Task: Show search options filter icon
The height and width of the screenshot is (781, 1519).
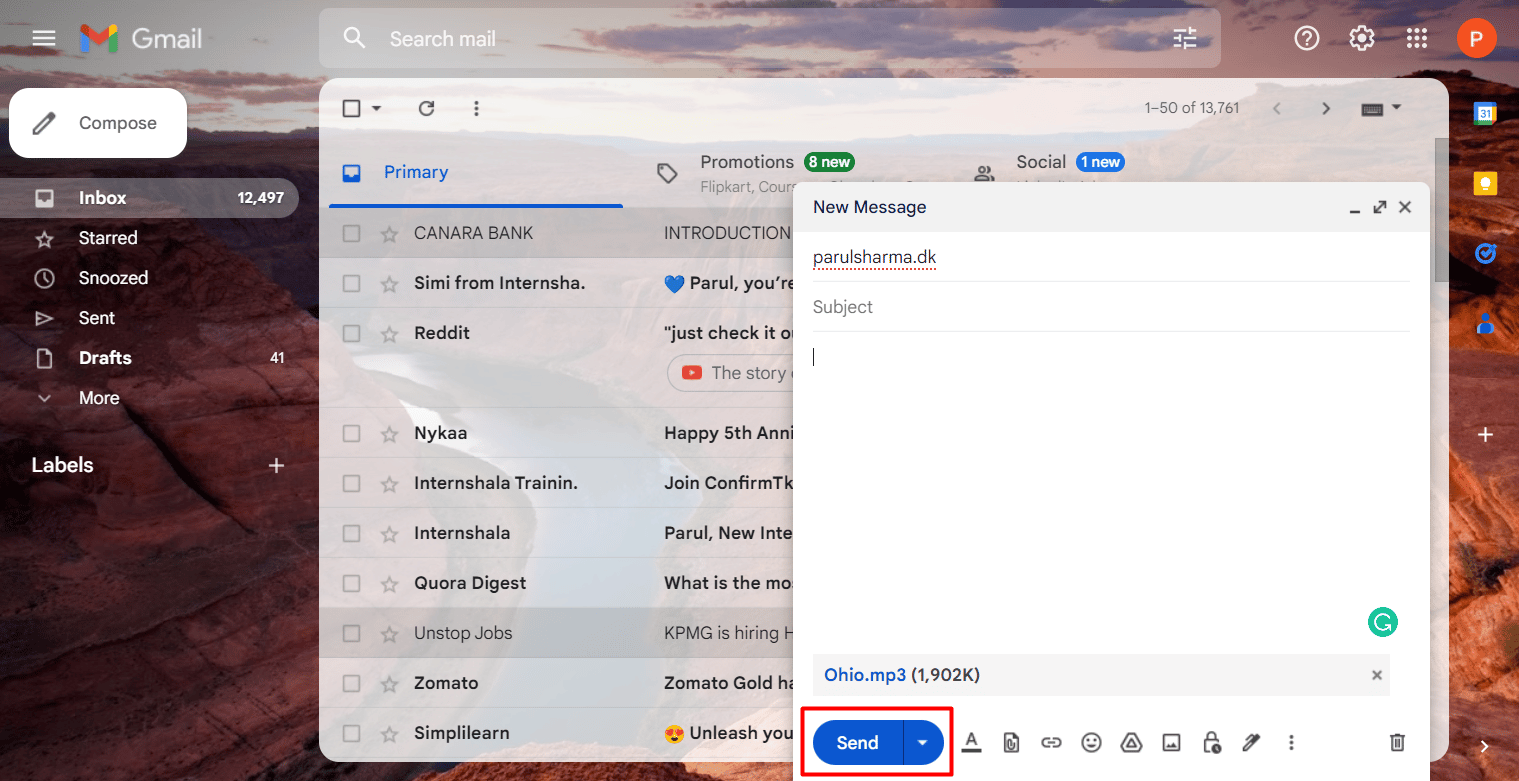Action: click(x=1185, y=39)
